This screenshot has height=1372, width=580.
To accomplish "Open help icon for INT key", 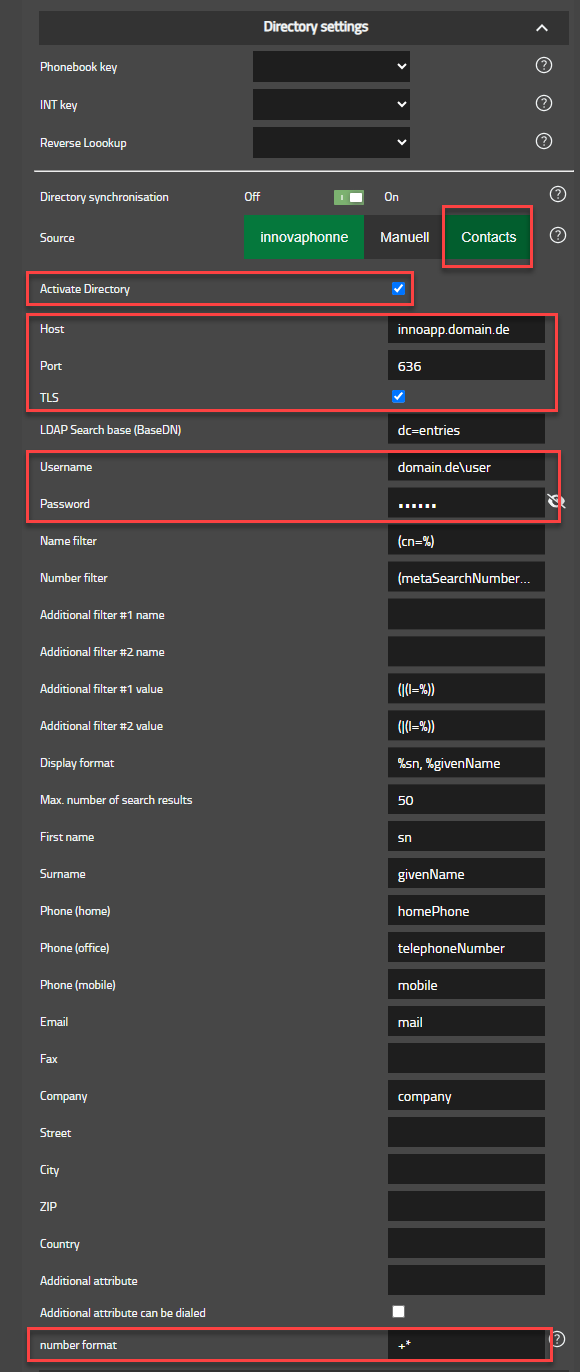I will click(544, 103).
